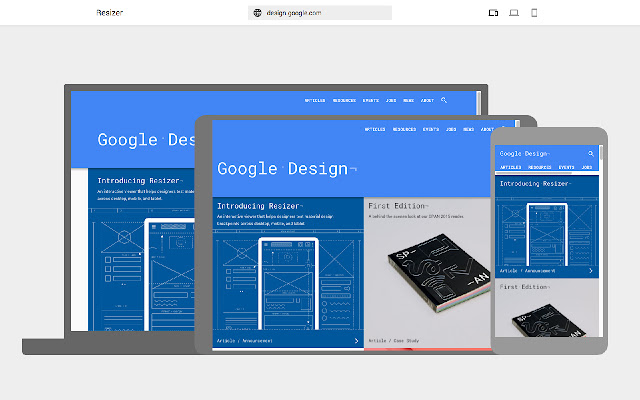Select Resources tab in phone preview
The width and height of the screenshot is (640, 400).
pos(540,167)
